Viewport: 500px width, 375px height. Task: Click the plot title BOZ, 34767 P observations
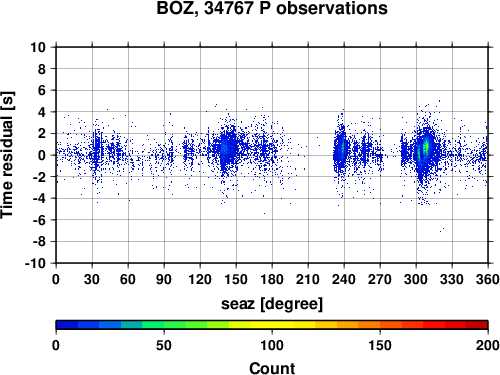(272, 8)
